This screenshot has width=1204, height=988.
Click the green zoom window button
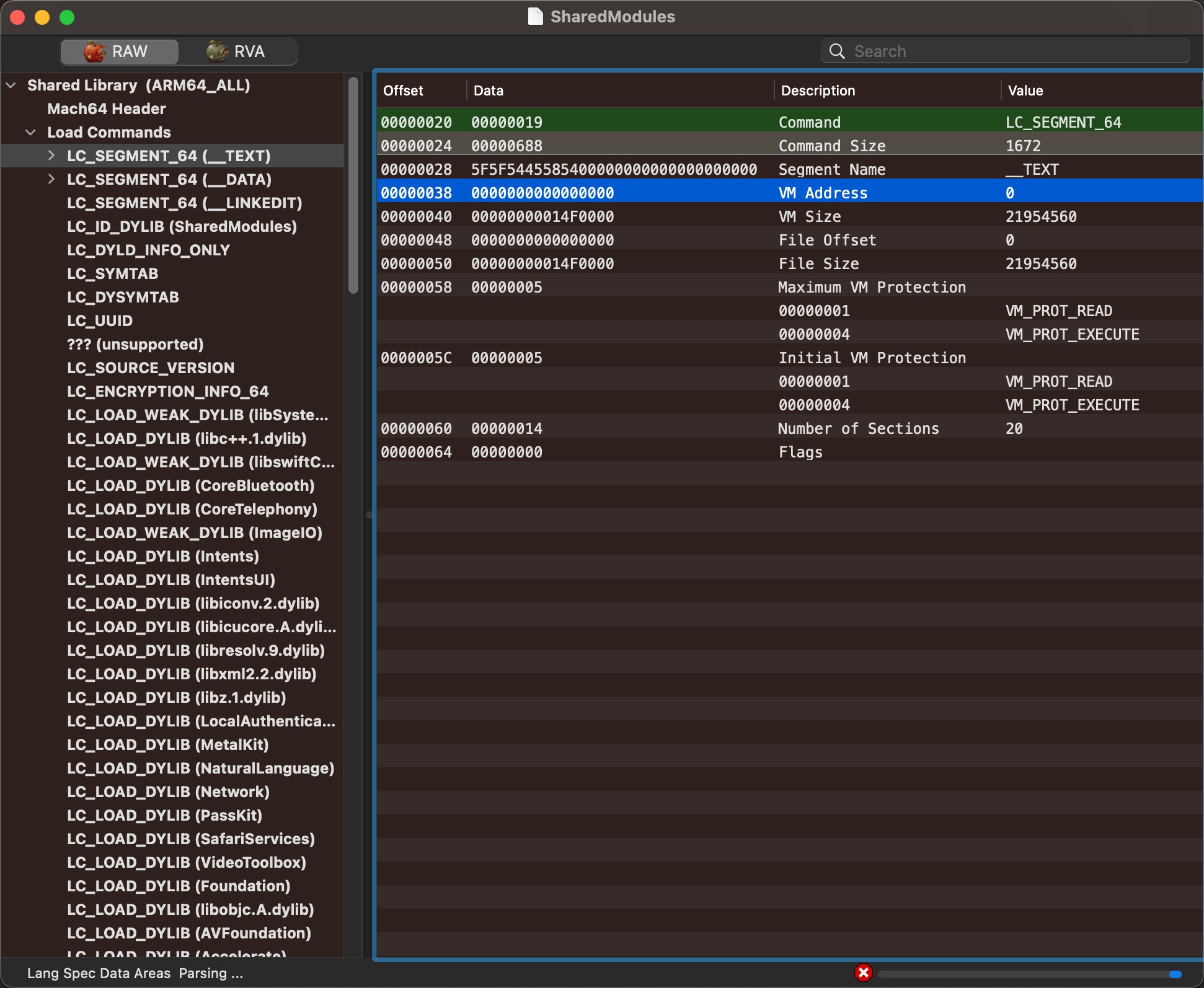pyautogui.click(x=67, y=17)
